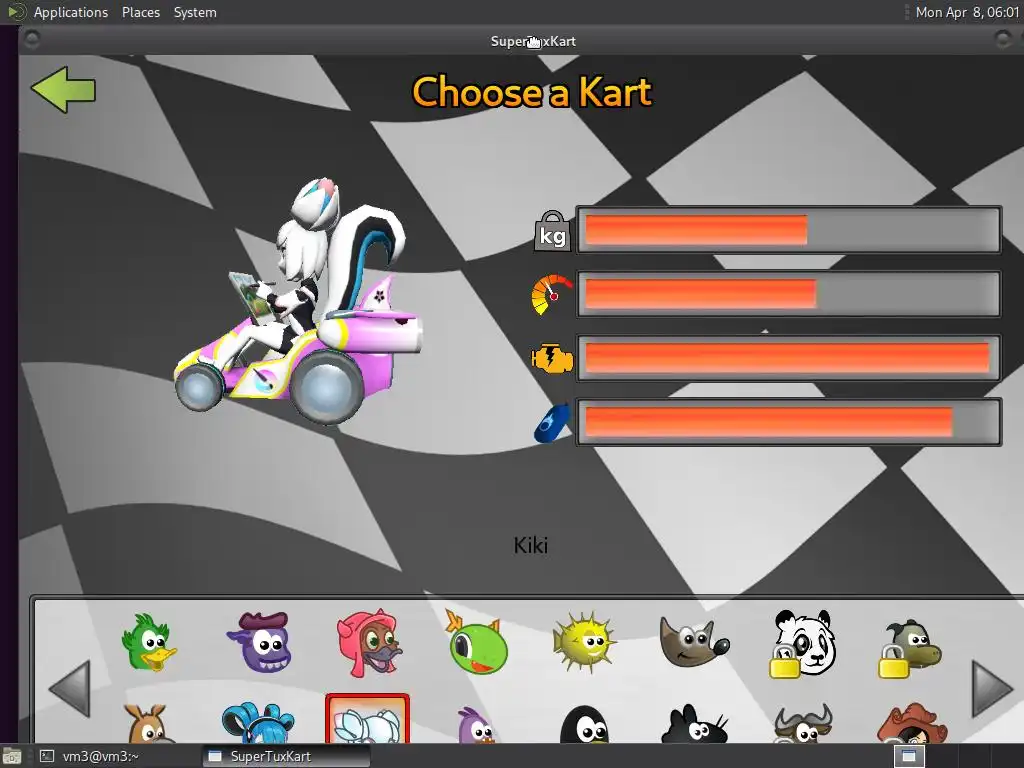The height and width of the screenshot is (768, 1024).
Task: Click the workspace switcher in bottom panel
Action: tap(909, 756)
